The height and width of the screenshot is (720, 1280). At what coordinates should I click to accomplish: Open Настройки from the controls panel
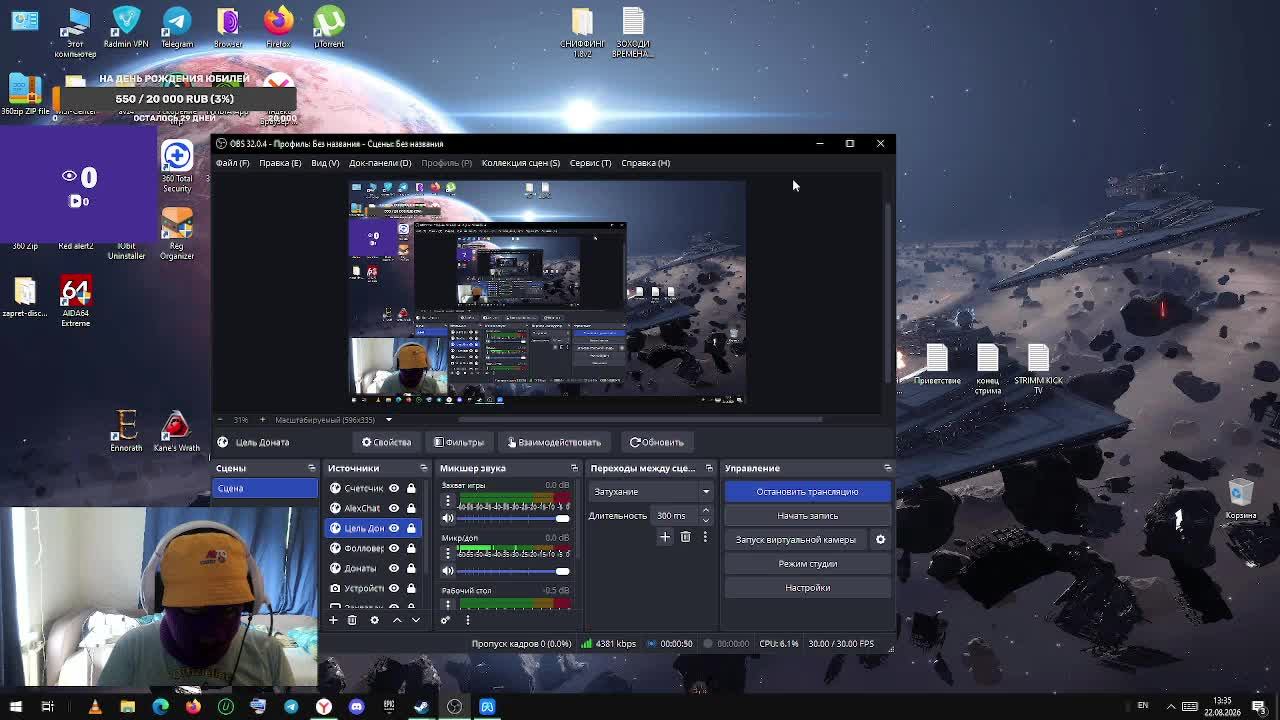tap(807, 588)
